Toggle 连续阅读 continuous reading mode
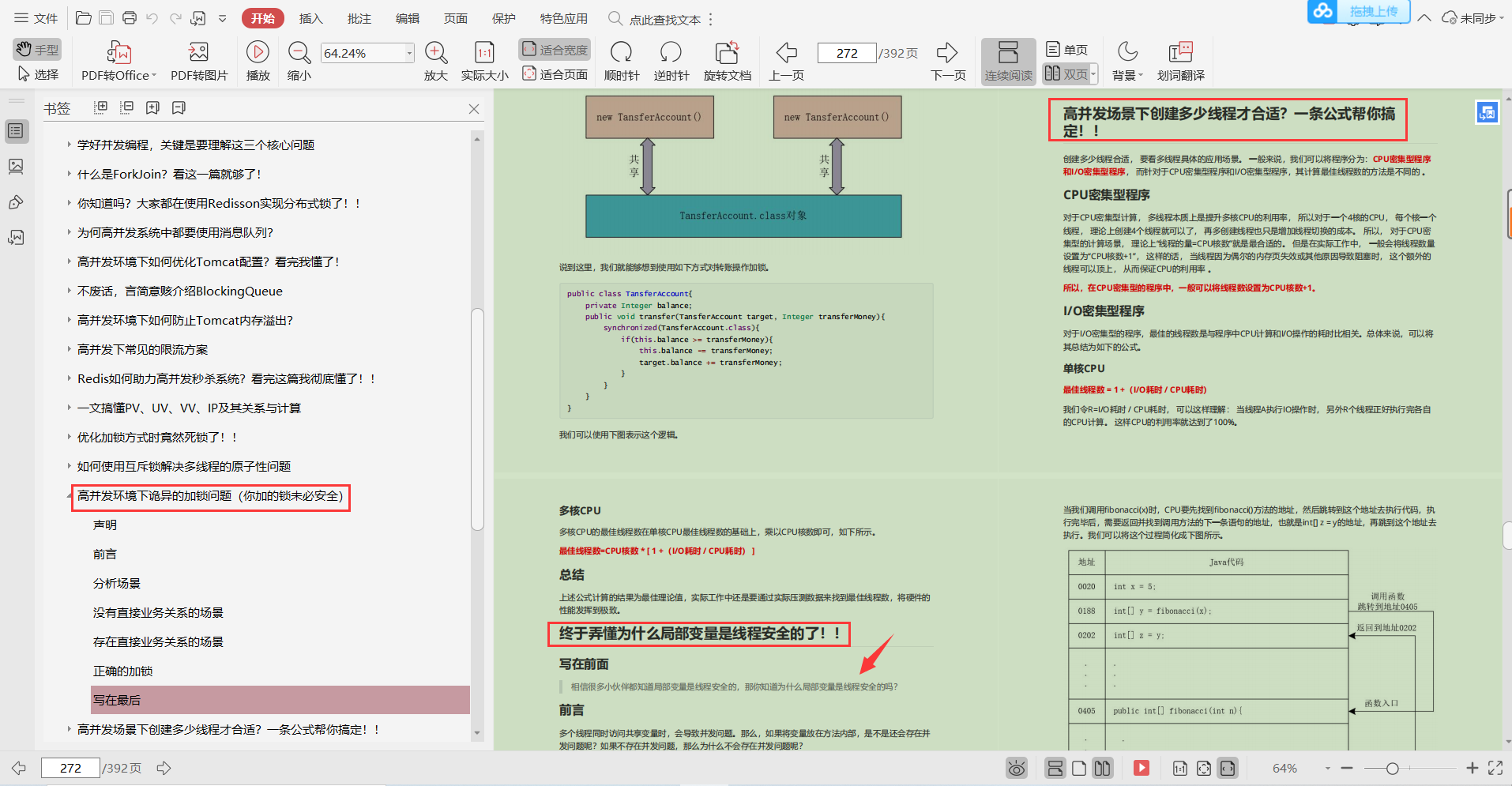The height and width of the screenshot is (786, 1512). [x=1009, y=62]
